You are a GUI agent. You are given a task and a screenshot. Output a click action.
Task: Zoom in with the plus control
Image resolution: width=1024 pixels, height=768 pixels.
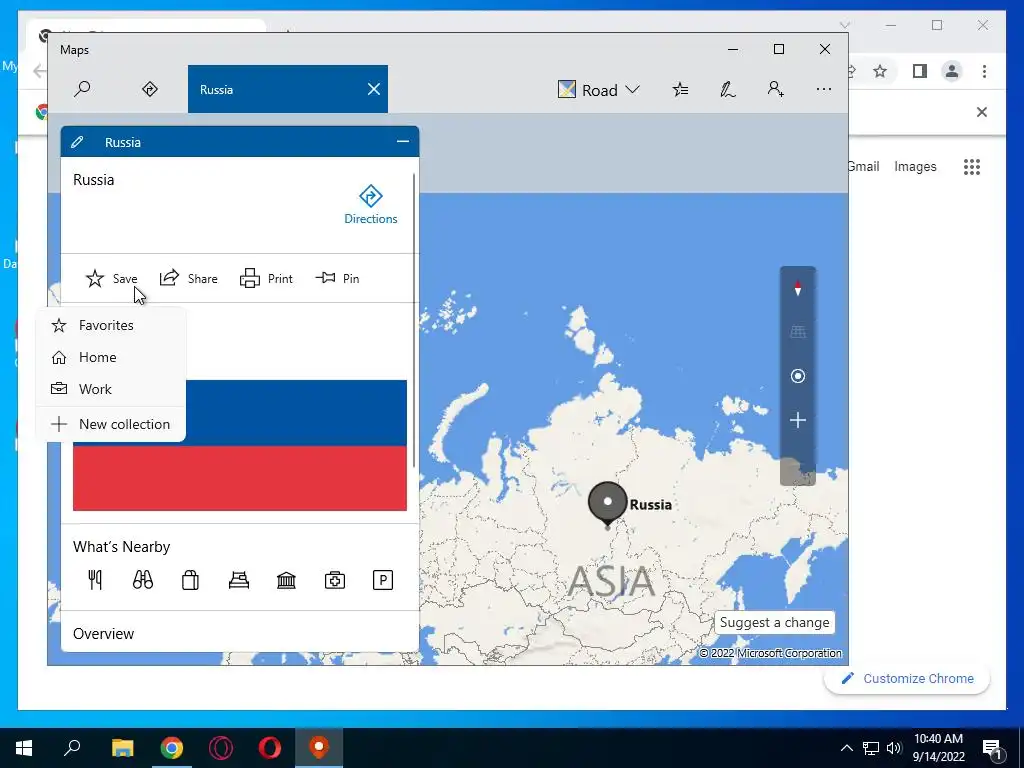click(x=797, y=420)
